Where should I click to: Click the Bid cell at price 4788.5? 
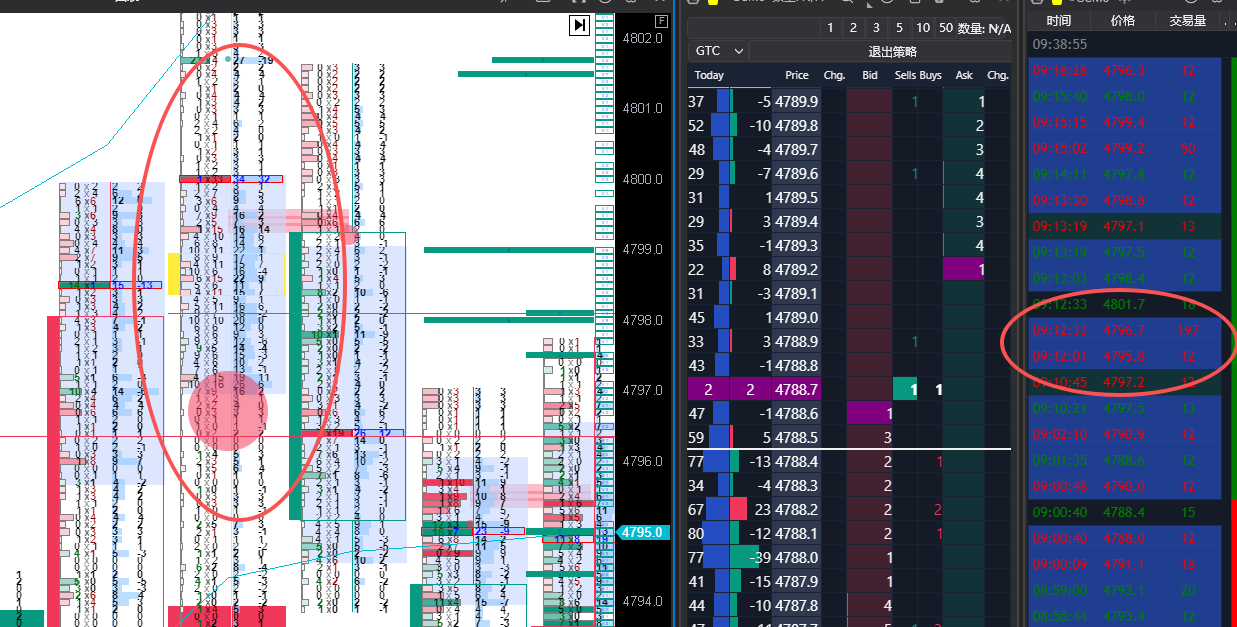(x=869, y=437)
